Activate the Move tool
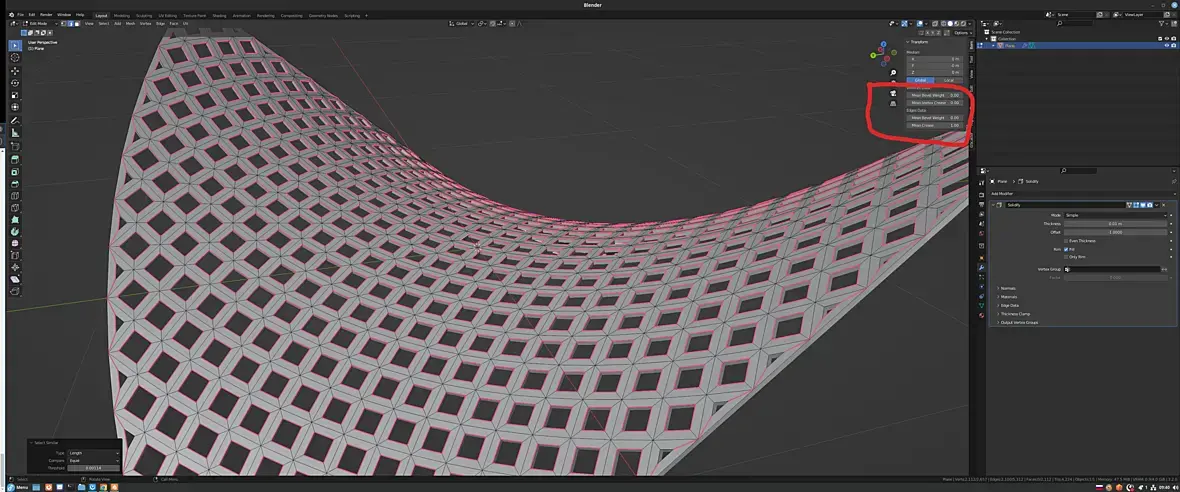Image resolution: width=1180 pixels, height=492 pixels. coord(14,71)
